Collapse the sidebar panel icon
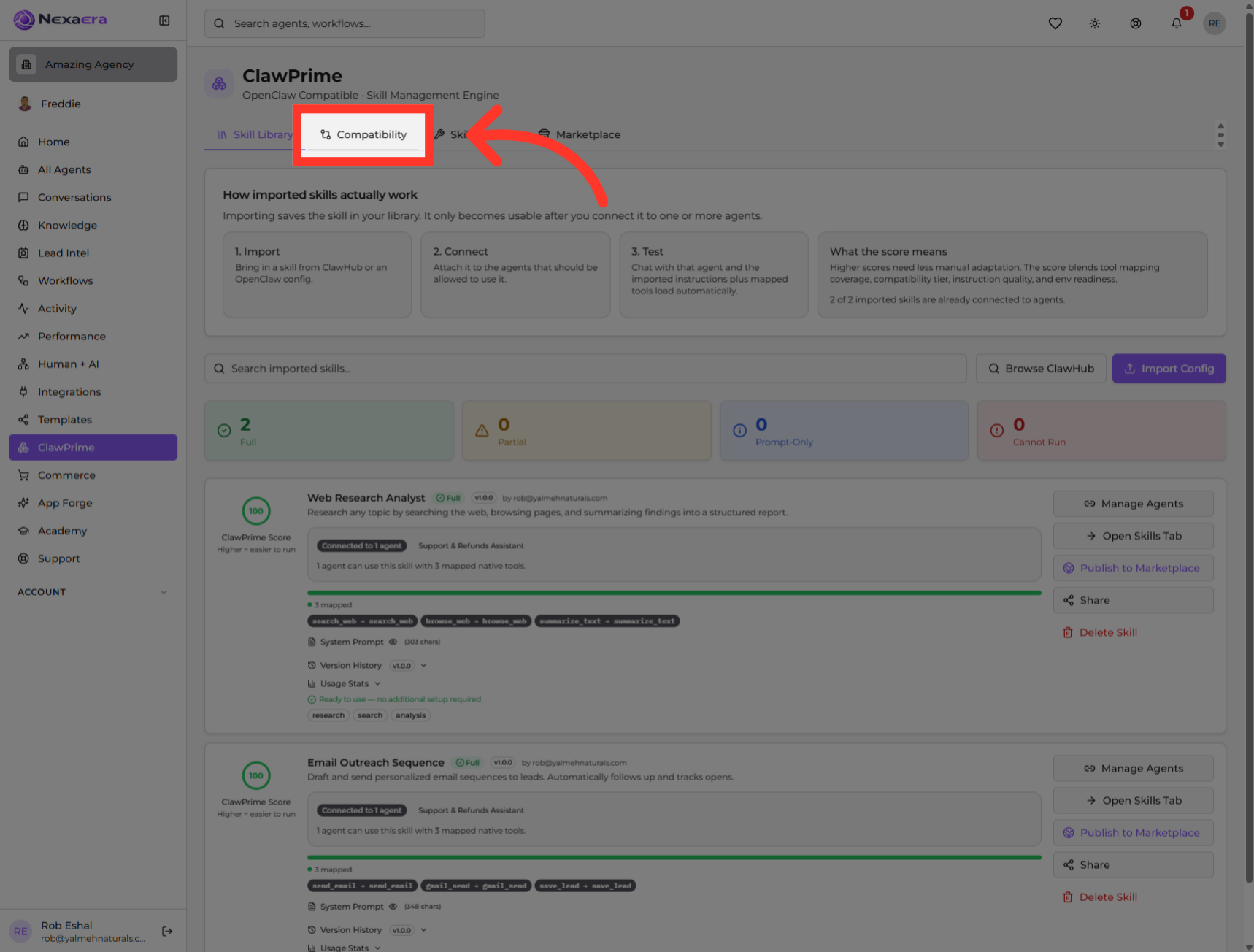Screen dimensions: 1254x952 click(x=164, y=20)
